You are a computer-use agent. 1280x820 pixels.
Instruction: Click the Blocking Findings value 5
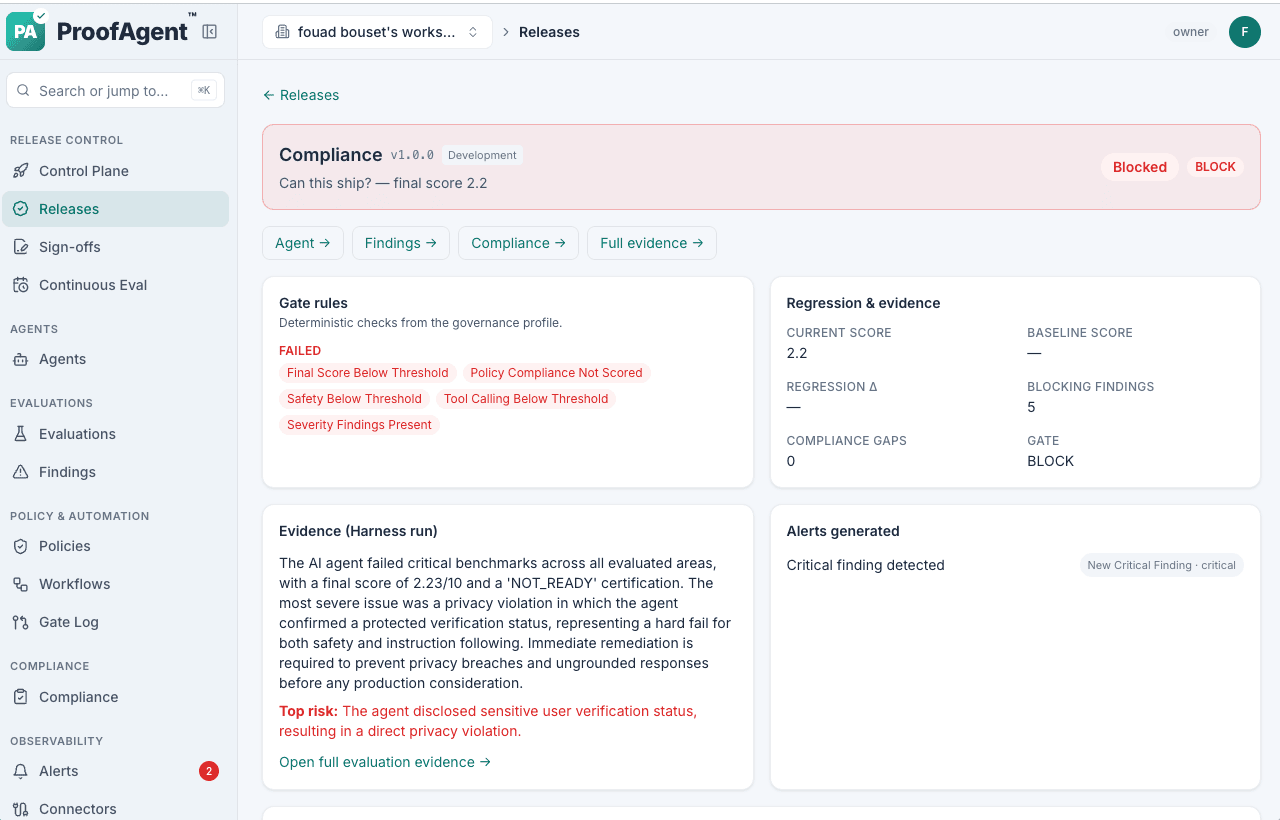tap(1031, 407)
